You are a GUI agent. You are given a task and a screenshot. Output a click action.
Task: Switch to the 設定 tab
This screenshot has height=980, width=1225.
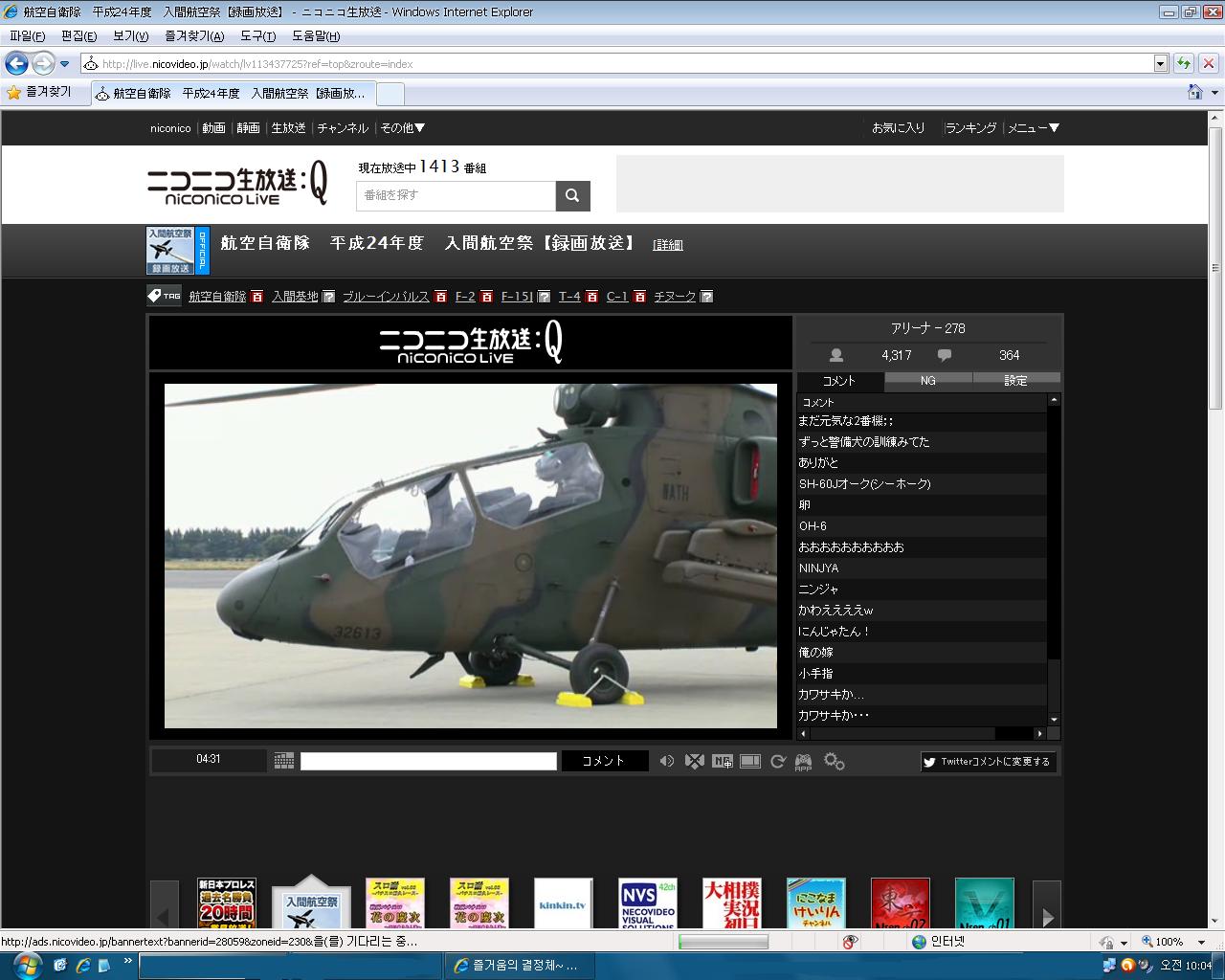(1016, 381)
